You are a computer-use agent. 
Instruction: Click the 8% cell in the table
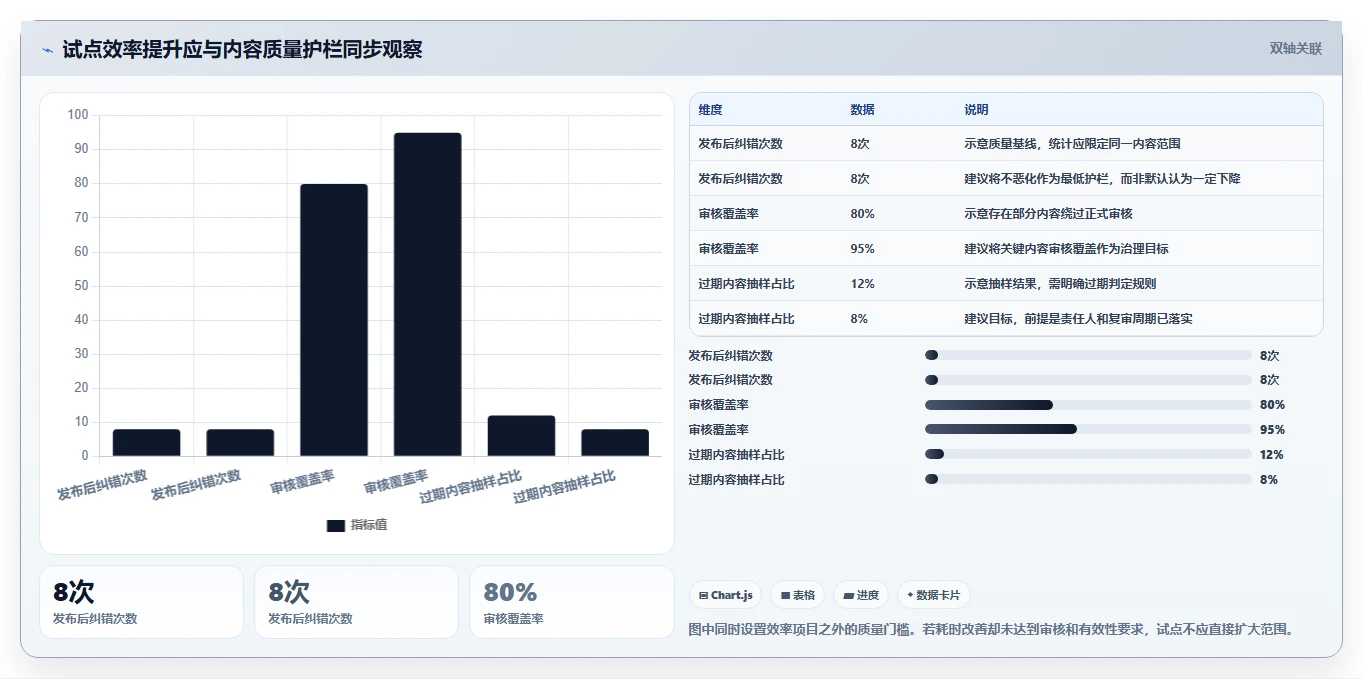pyautogui.click(x=859, y=319)
